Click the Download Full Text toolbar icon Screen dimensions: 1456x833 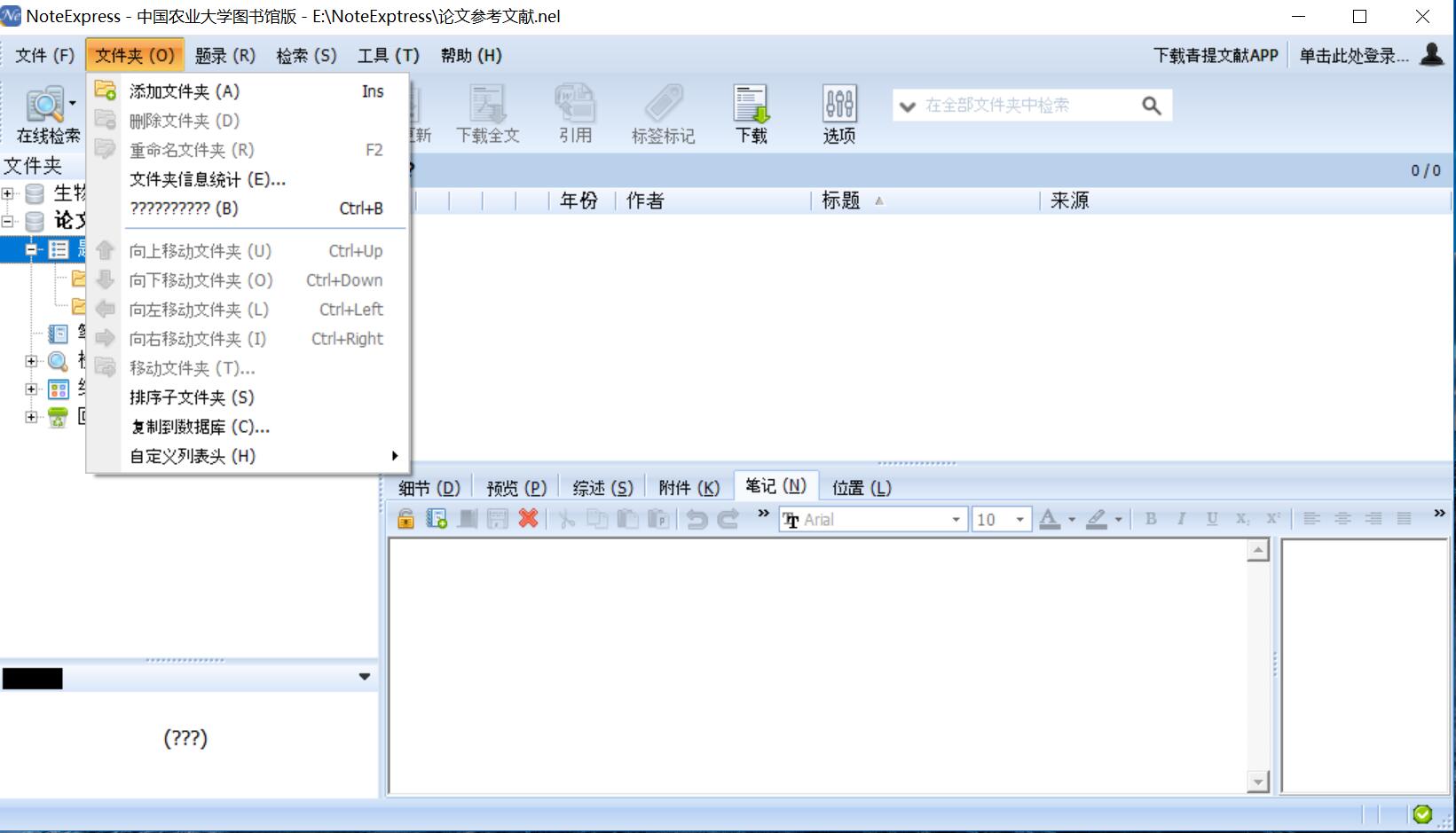(x=487, y=105)
